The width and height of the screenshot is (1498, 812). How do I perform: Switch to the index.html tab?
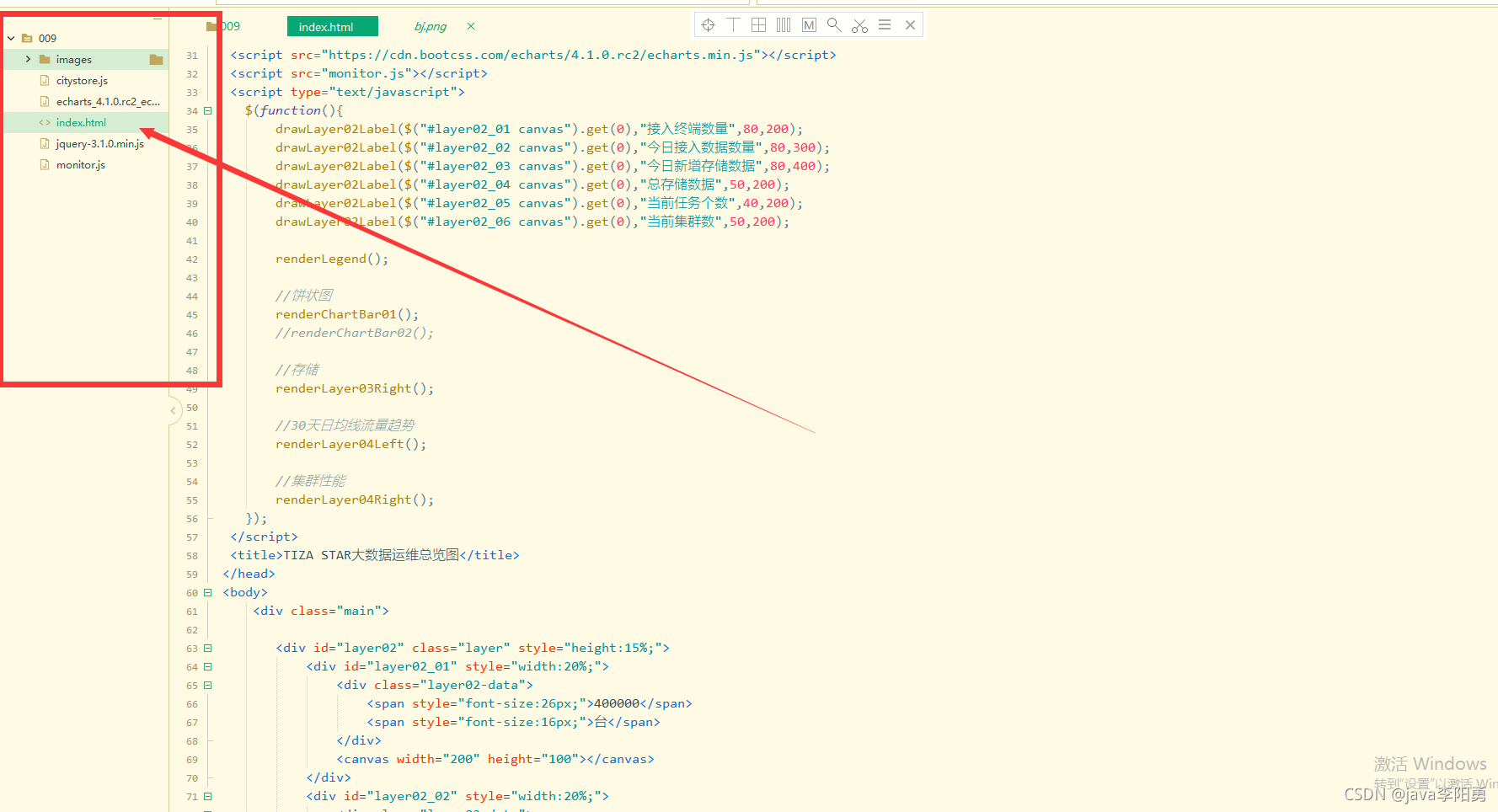[x=332, y=27]
